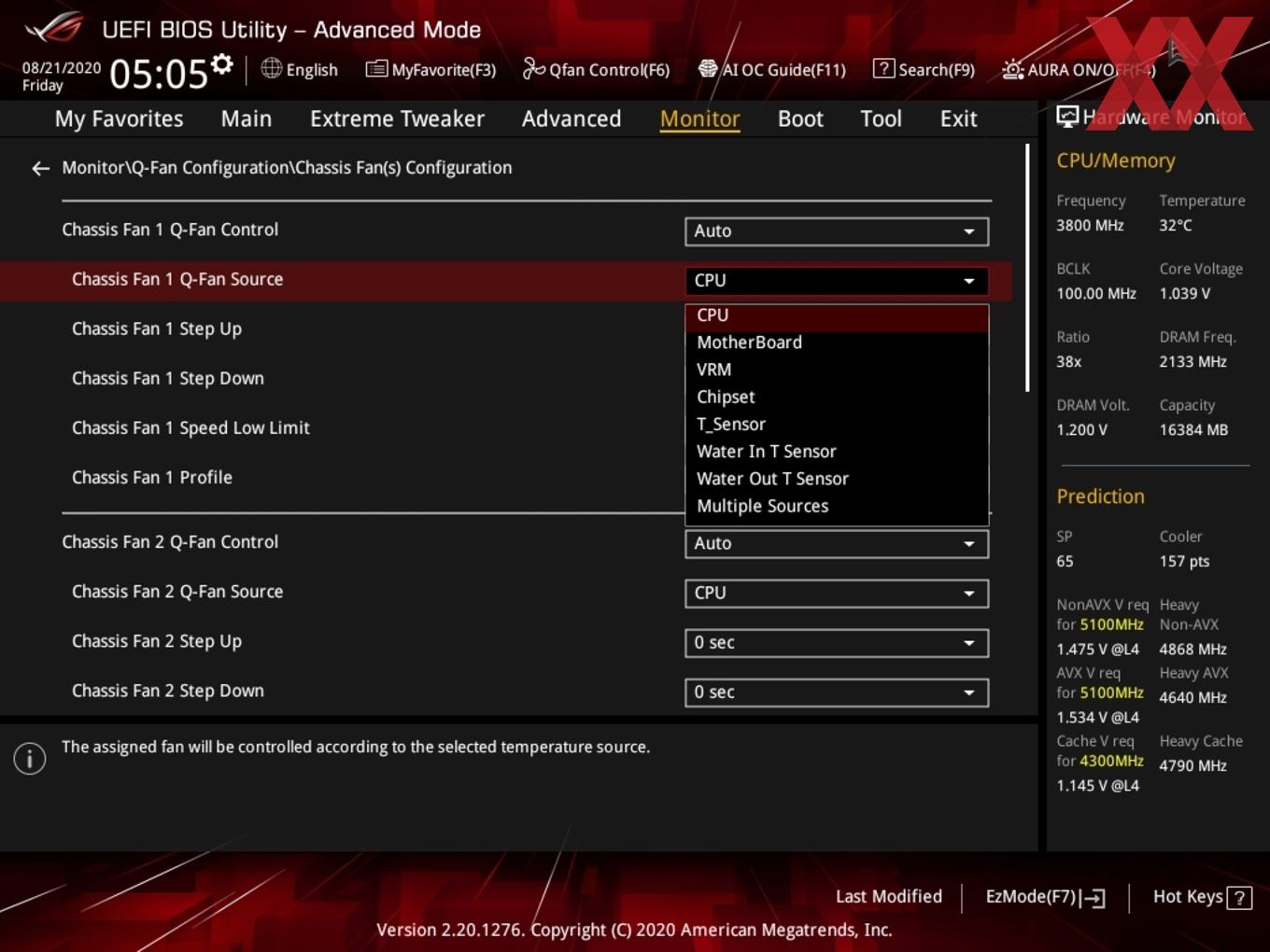
Task: Collapse Chassis Fan 1 Q-Fan Source dropdown
Action: click(x=837, y=281)
